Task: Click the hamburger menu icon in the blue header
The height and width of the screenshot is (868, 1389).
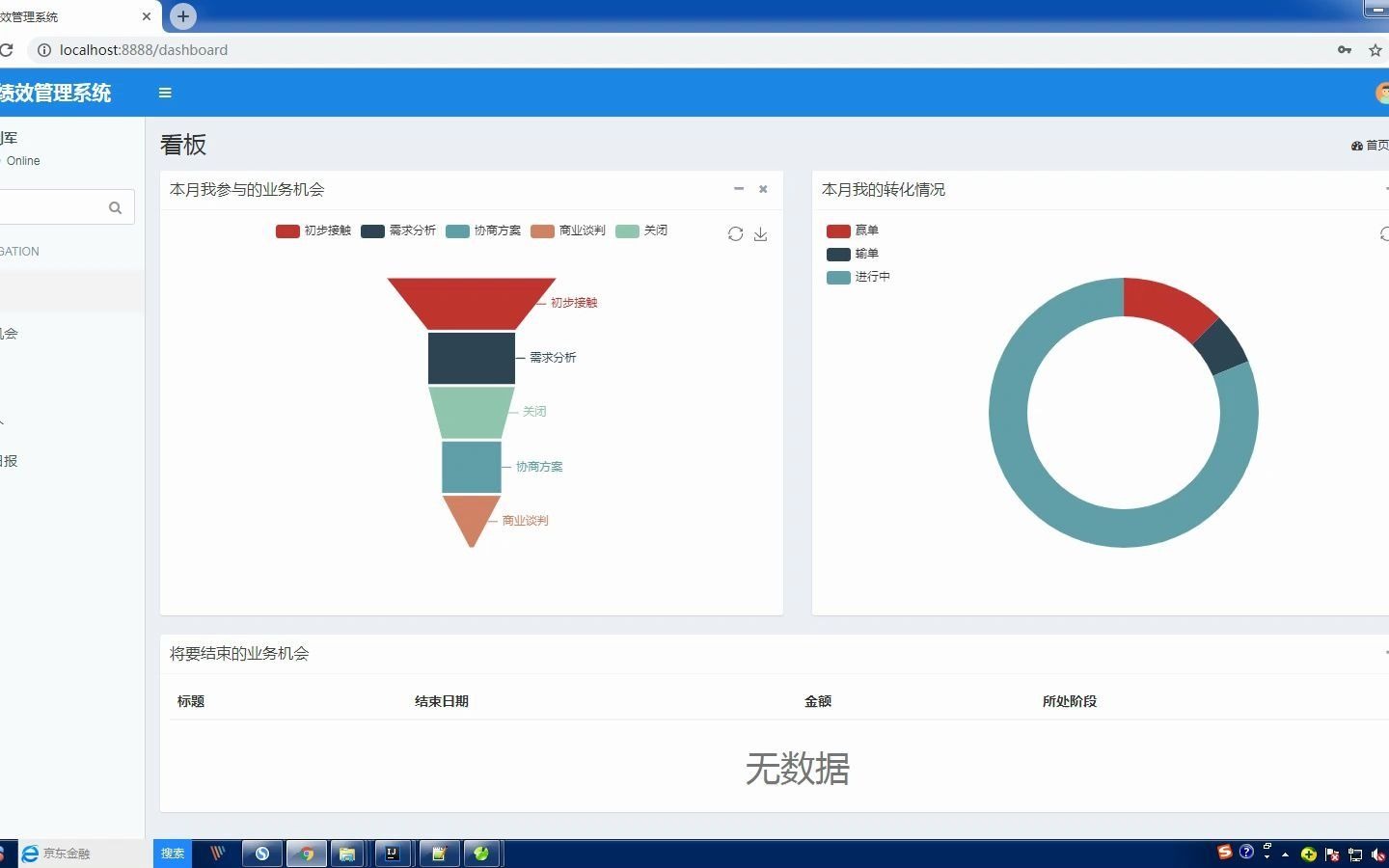Action: tap(165, 93)
